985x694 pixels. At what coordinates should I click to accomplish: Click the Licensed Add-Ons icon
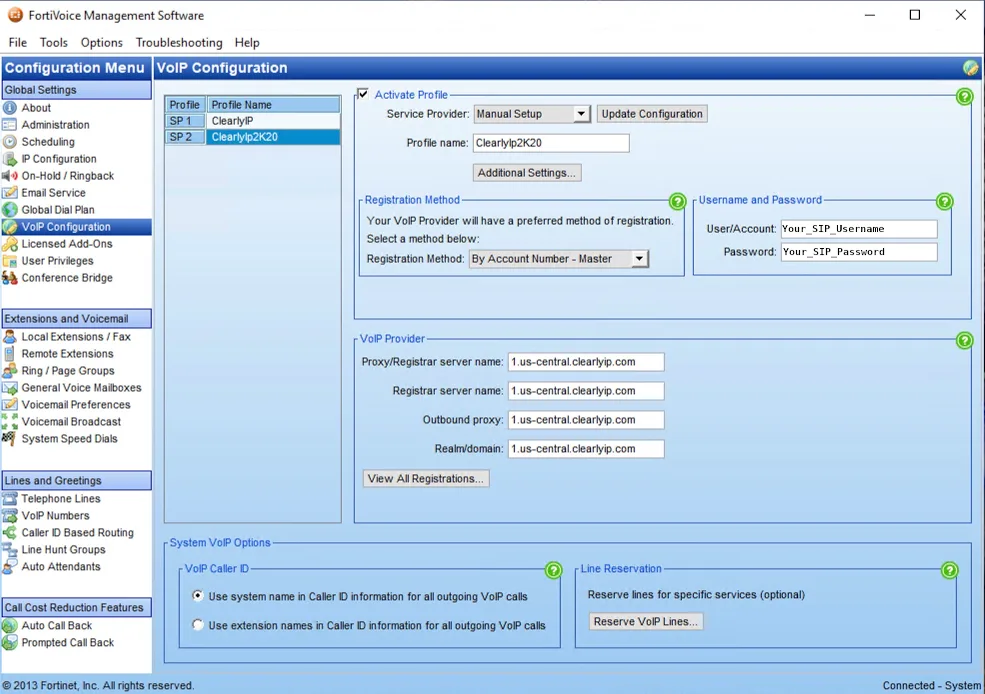[x=10, y=244]
